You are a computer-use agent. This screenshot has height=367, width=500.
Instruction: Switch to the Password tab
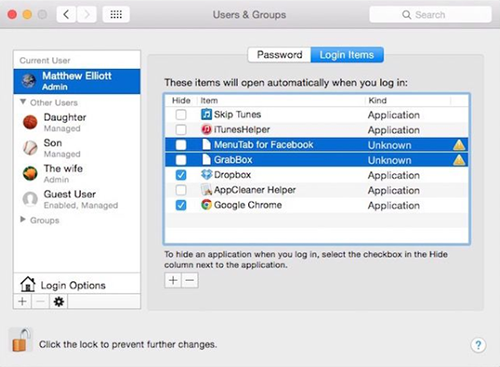tap(279, 55)
